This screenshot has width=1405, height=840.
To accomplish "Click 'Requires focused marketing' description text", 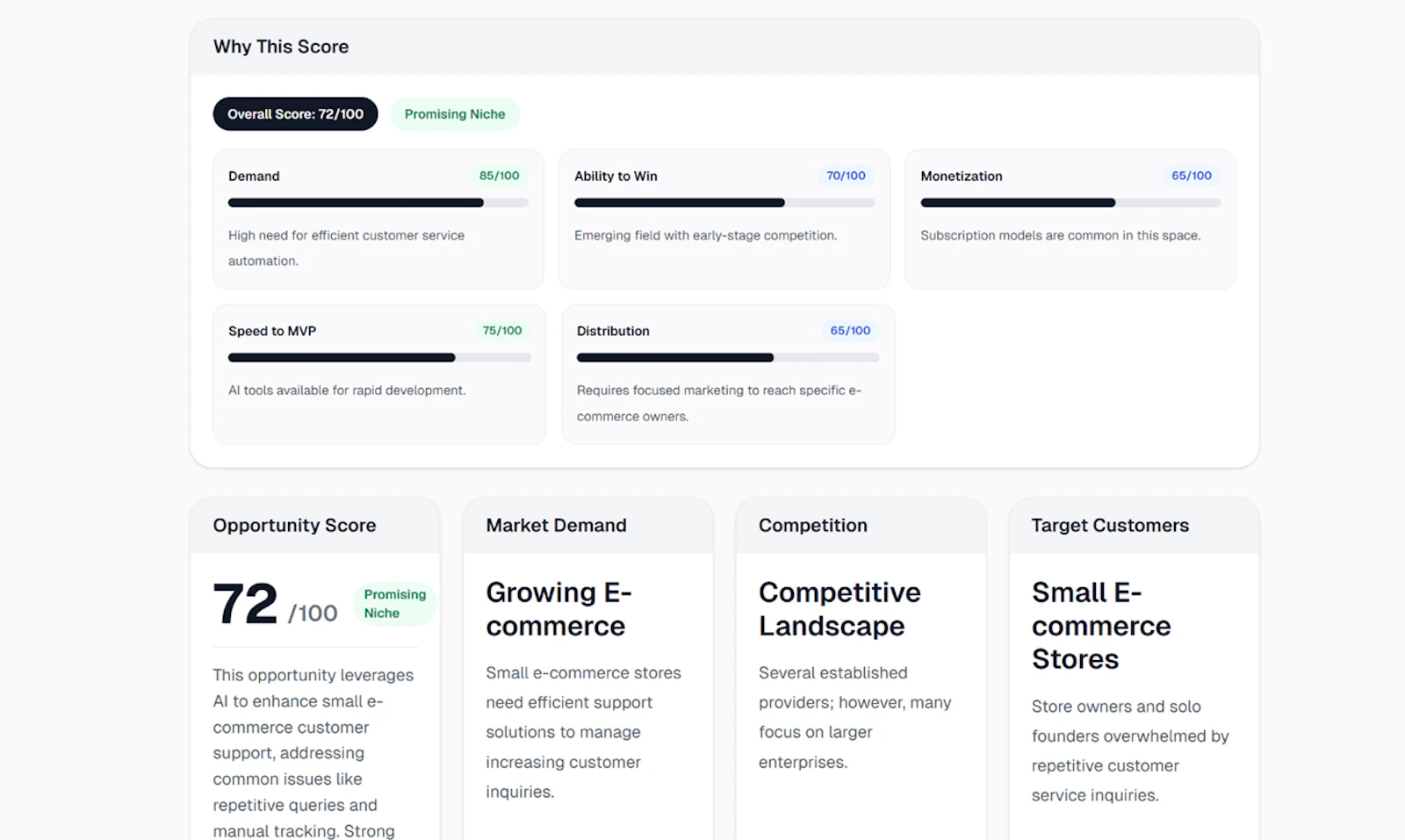I will (719, 403).
